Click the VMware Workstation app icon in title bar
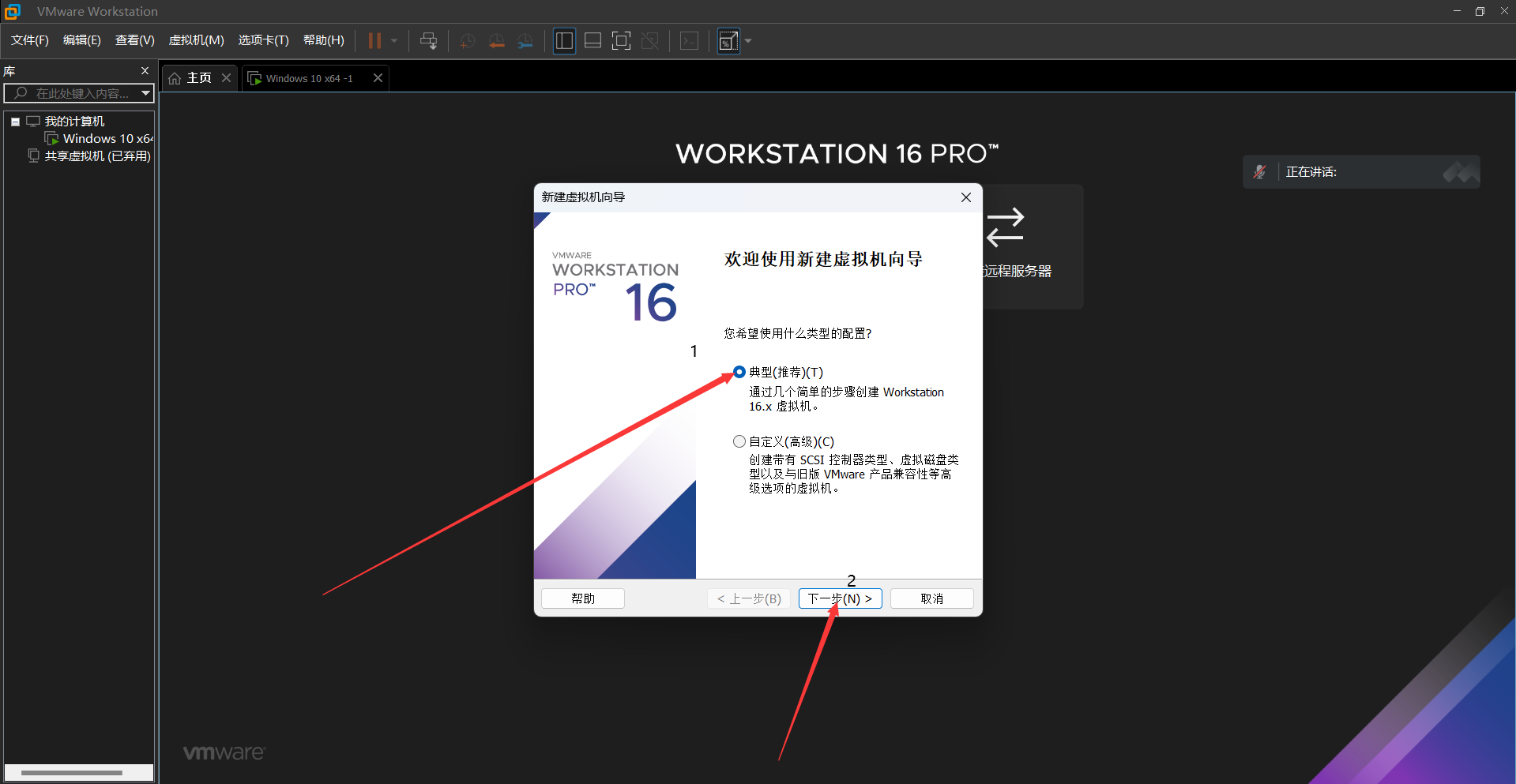 coord(12,11)
